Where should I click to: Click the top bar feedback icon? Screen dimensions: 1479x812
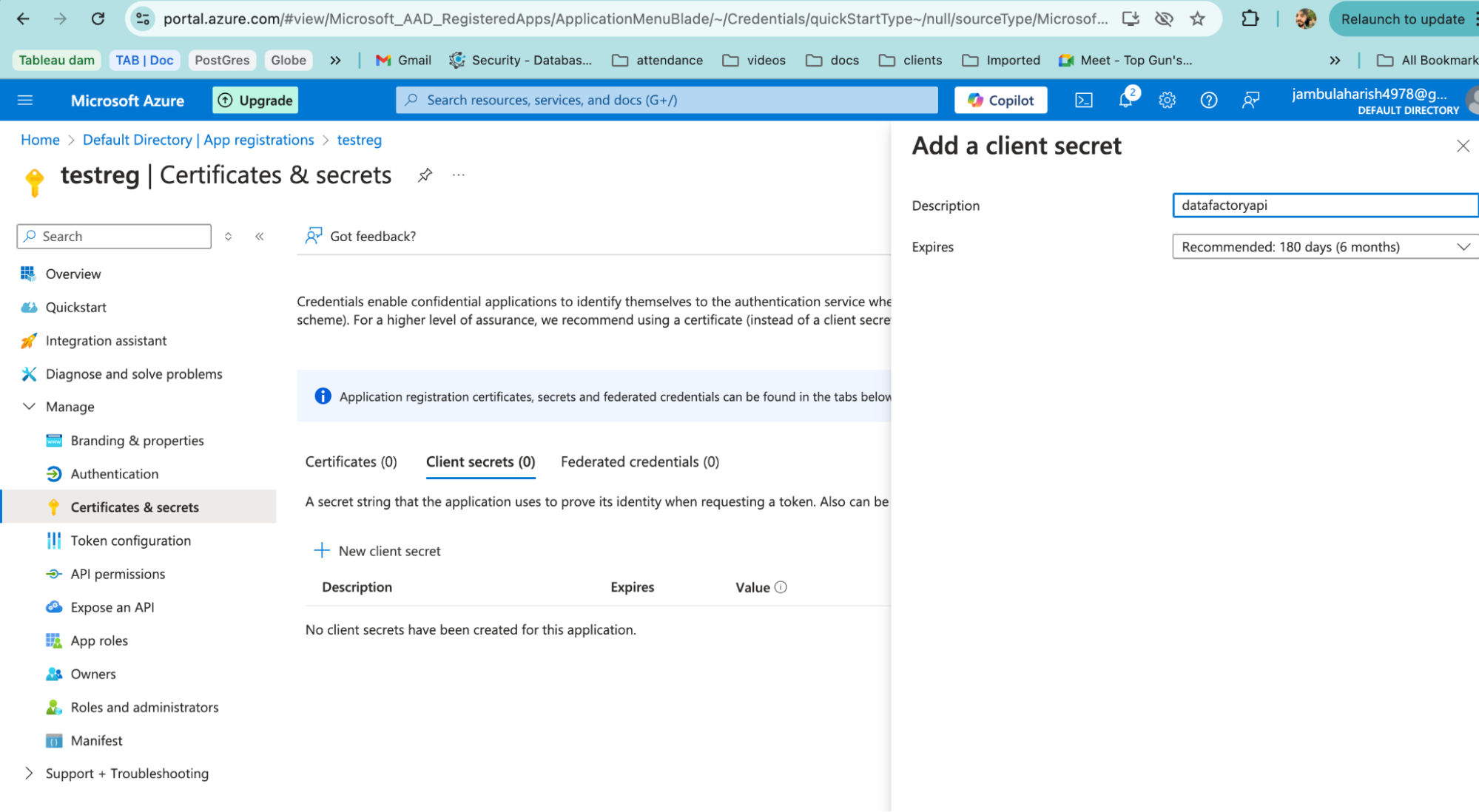(x=1250, y=100)
